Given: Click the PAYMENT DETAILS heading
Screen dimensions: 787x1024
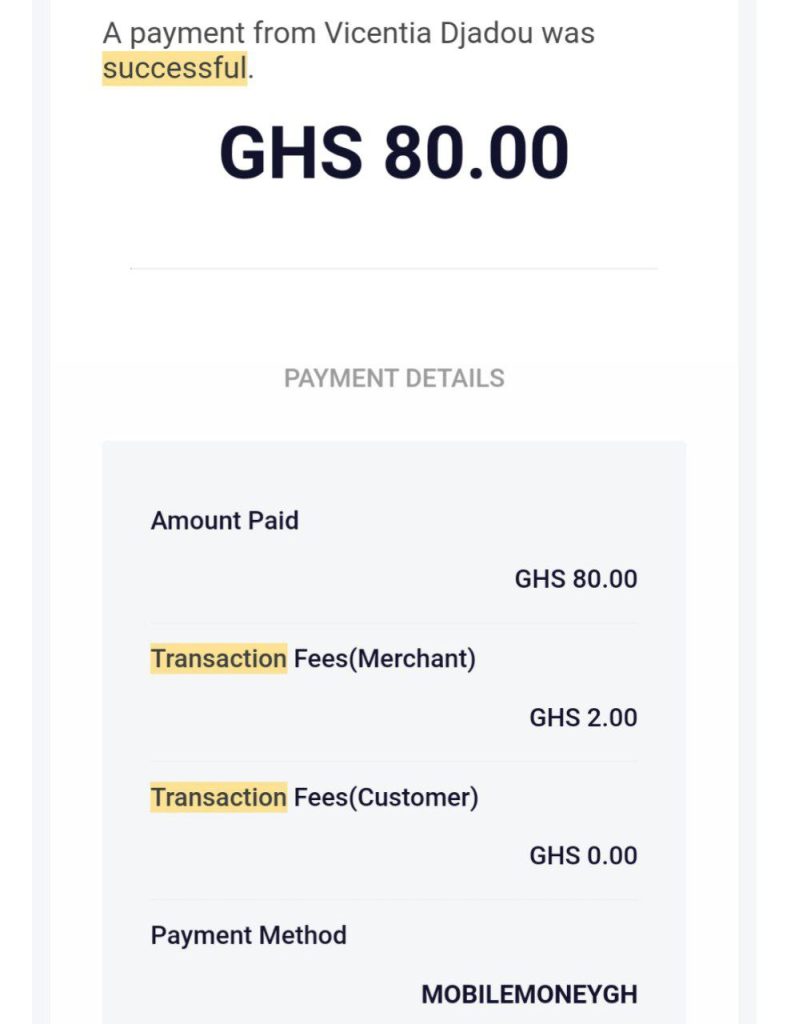Looking at the screenshot, I should (394, 379).
